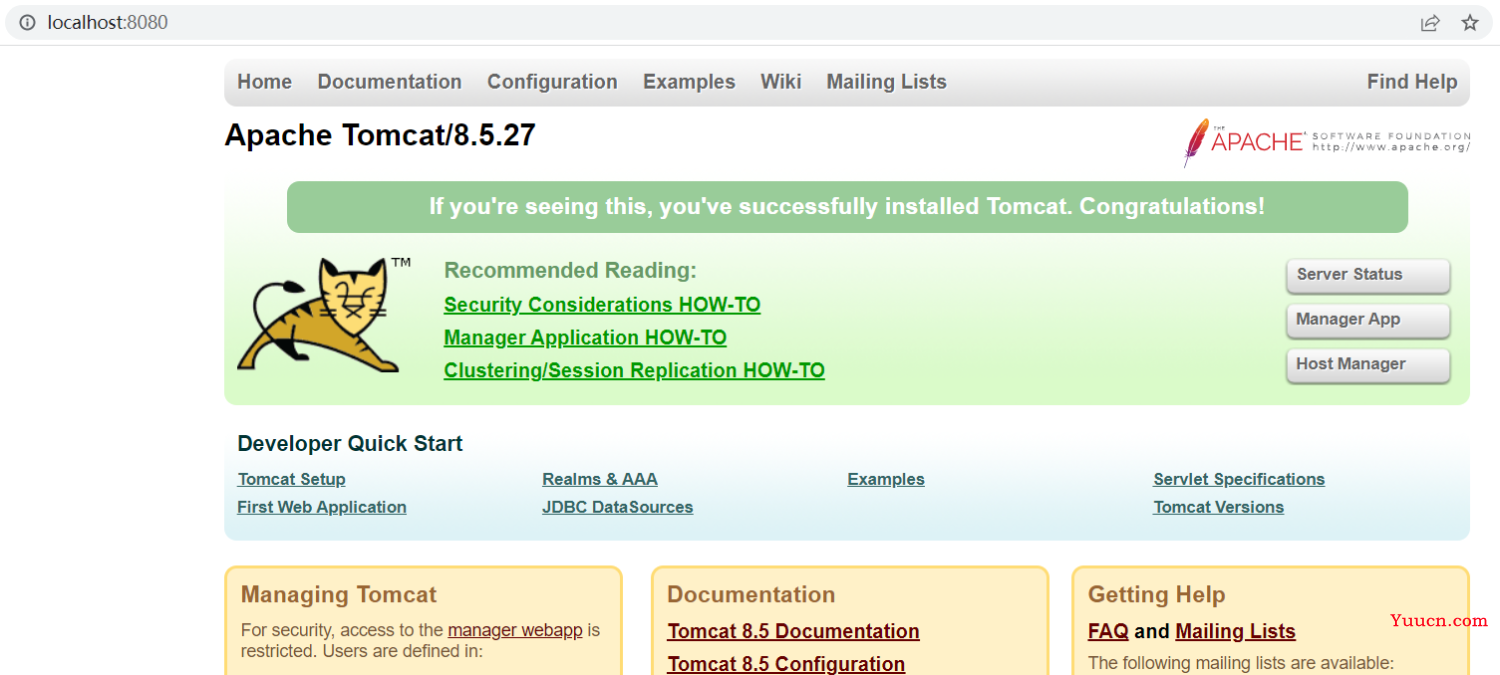Click the text 'The following mailing lists are available:'

1241,662
